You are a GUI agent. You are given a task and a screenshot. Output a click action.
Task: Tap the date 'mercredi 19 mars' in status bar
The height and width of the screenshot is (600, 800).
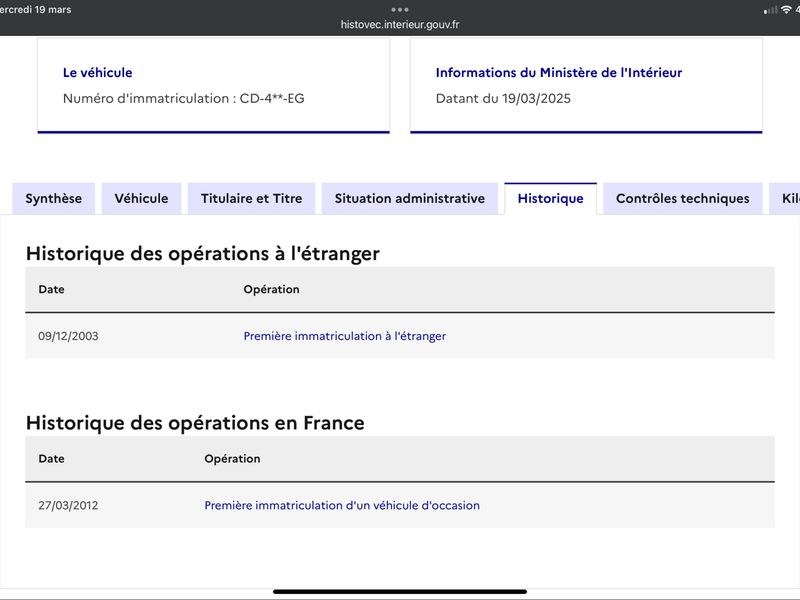pos(35,10)
